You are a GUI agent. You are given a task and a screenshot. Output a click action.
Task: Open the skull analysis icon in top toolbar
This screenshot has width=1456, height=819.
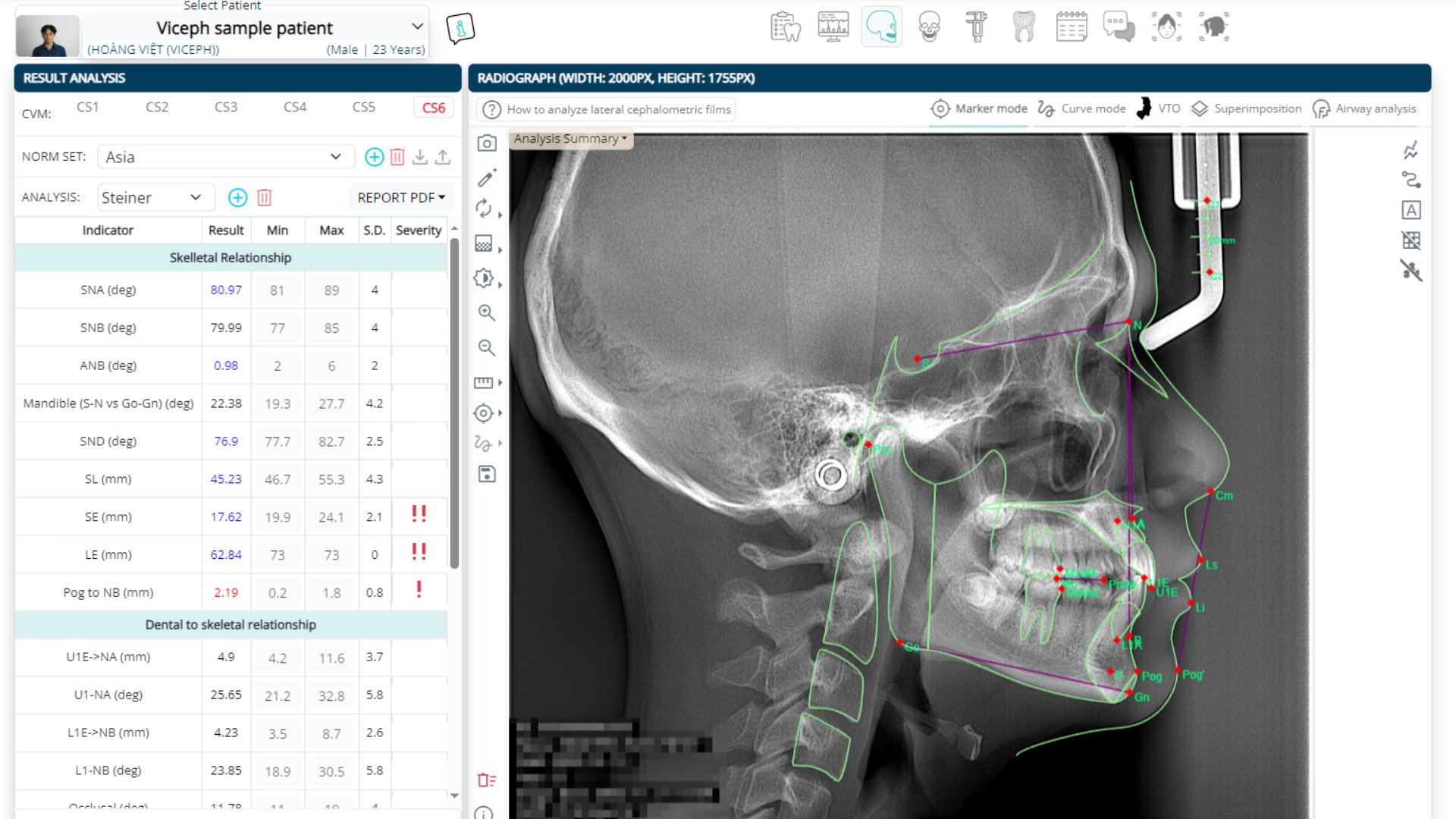(x=929, y=27)
